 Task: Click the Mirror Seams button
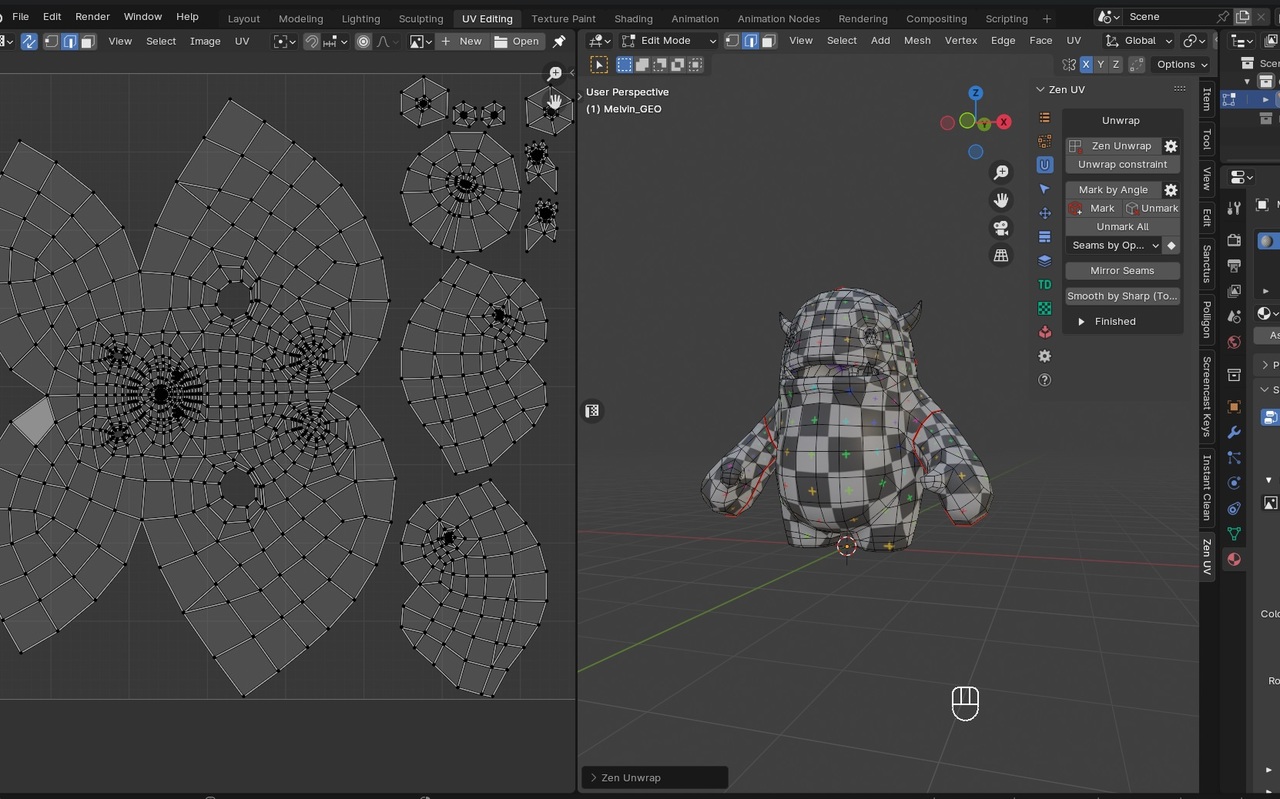pos(1122,271)
